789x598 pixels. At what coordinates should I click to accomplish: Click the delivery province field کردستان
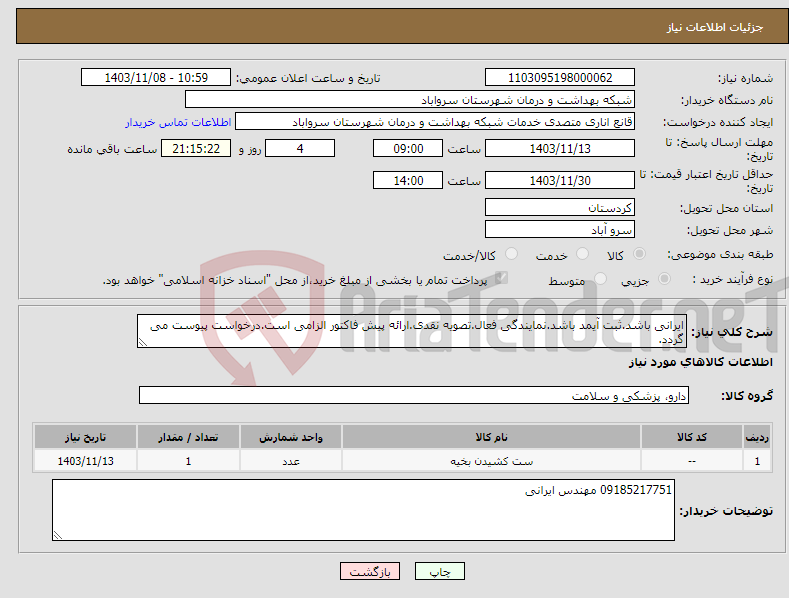click(560, 207)
